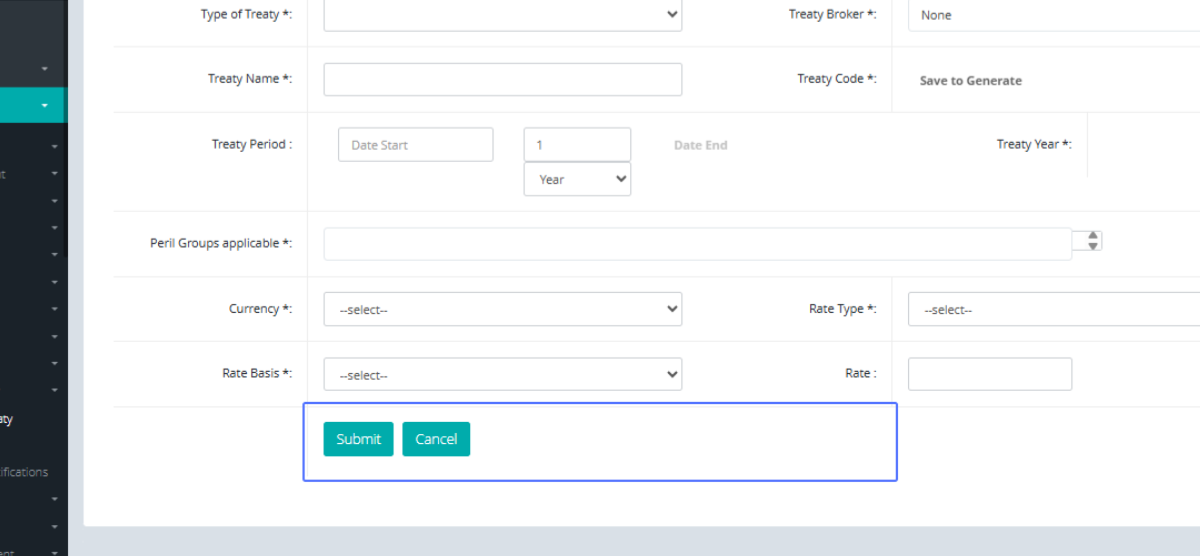1200x556 pixels.
Task: Click the chevron above the teal sidebar item
Action: click(45, 69)
